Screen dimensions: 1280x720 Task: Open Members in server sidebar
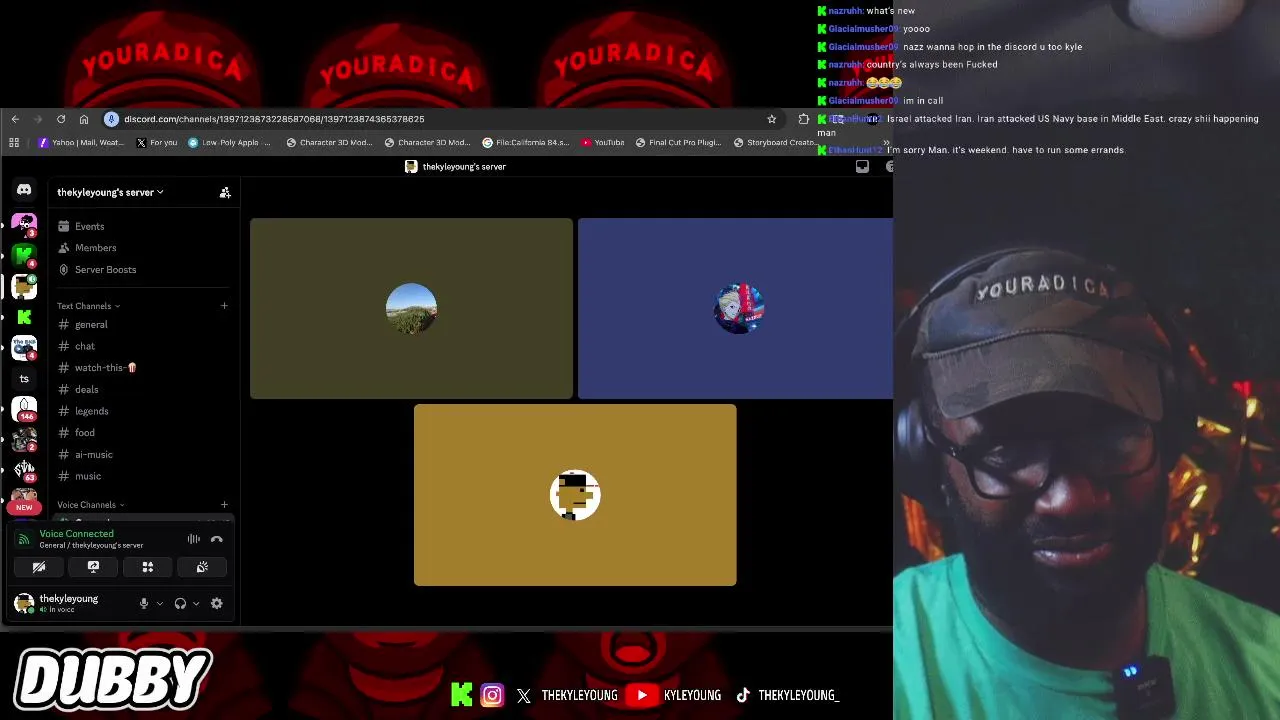click(x=143, y=248)
